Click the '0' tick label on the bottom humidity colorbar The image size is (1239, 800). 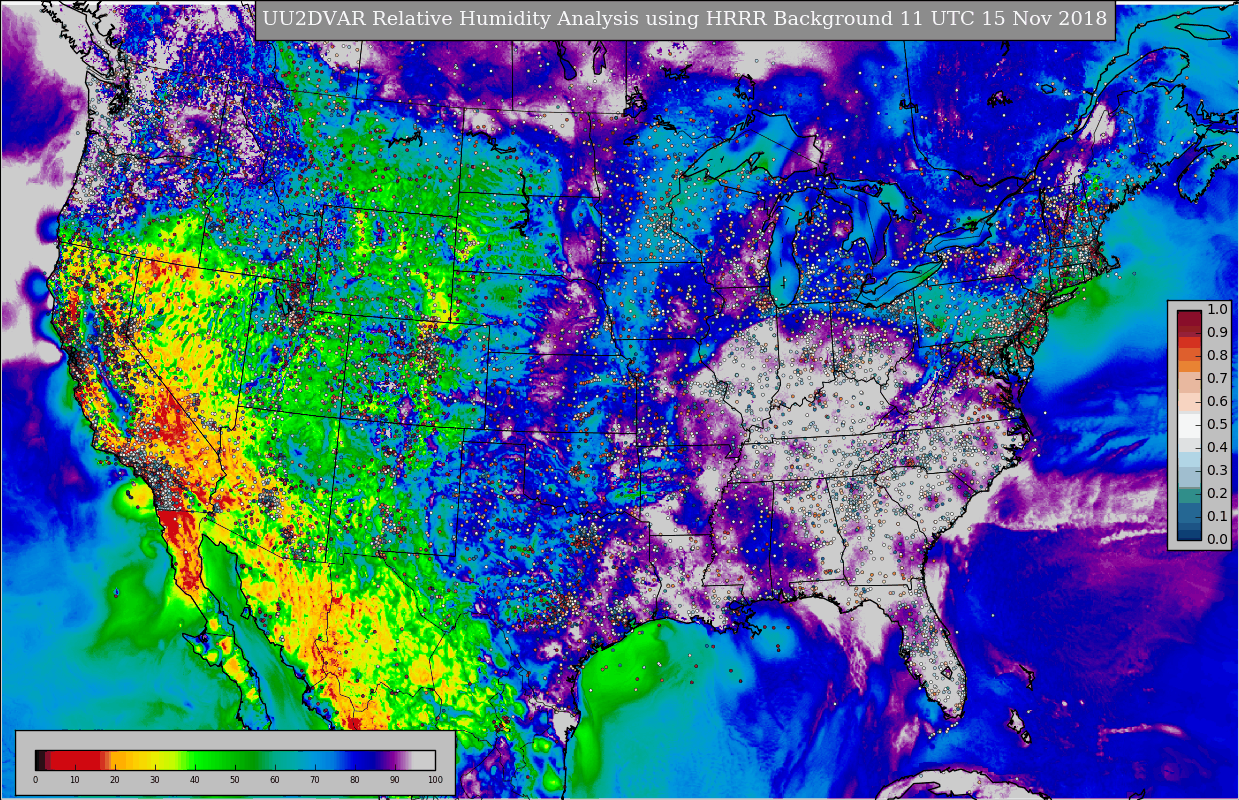(x=35, y=780)
